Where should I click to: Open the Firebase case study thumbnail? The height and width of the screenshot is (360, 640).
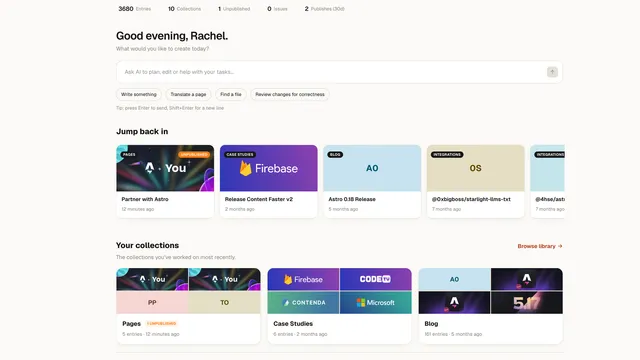tap(269, 168)
